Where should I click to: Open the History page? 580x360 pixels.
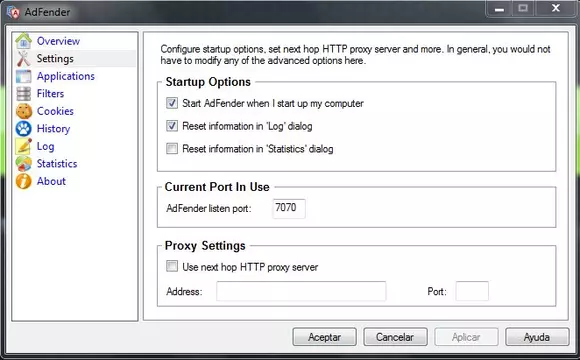[x=53, y=129]
